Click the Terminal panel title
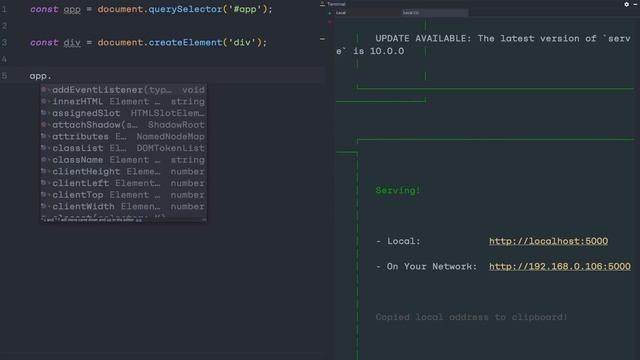This screenshot has height=360, width=640. coord(336,4)
